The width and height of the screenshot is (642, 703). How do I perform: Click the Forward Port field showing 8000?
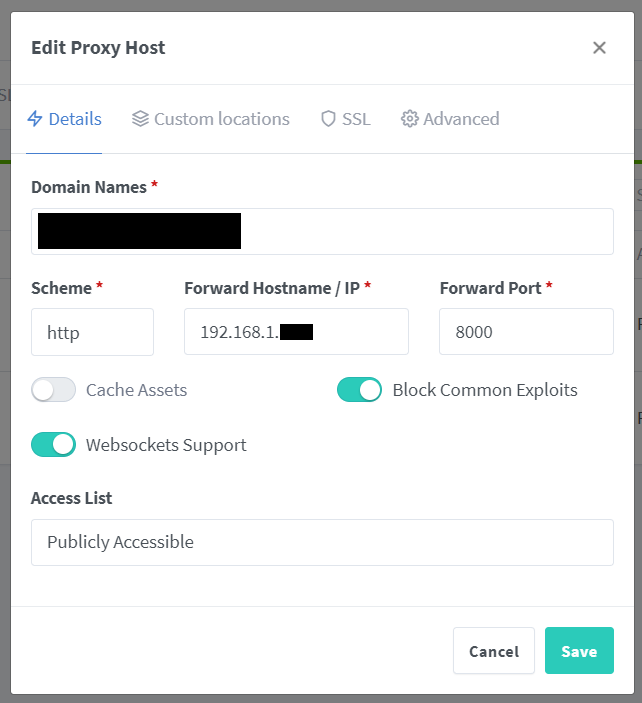[x=526, y=332]
